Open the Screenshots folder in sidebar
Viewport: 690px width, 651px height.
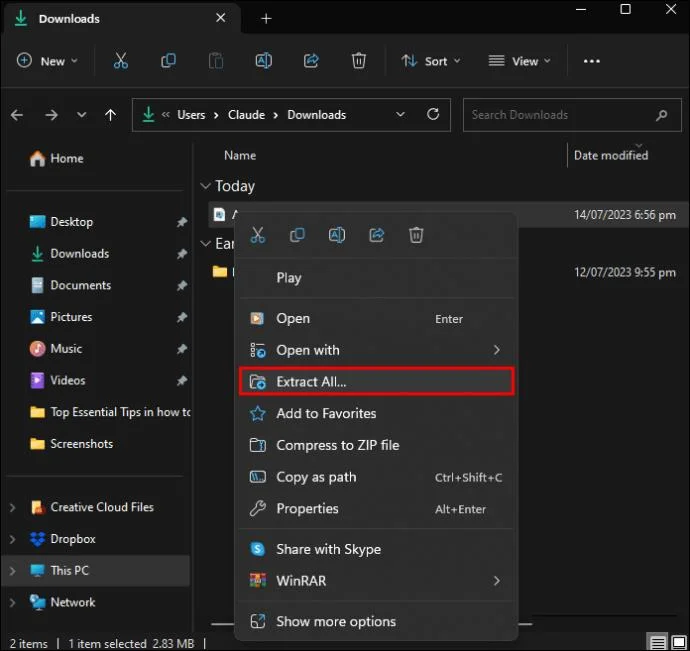point(71,444)
